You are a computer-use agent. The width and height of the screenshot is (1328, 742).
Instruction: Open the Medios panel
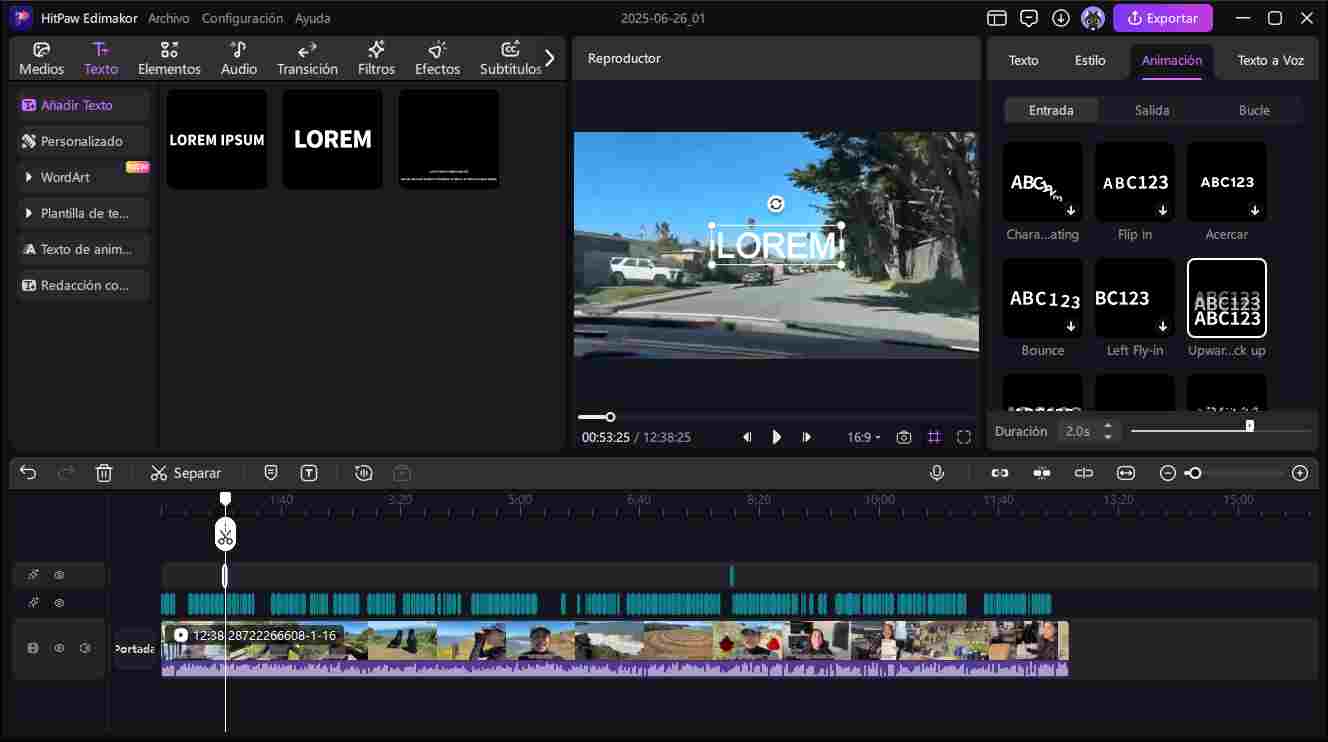(x=41, y=59)
